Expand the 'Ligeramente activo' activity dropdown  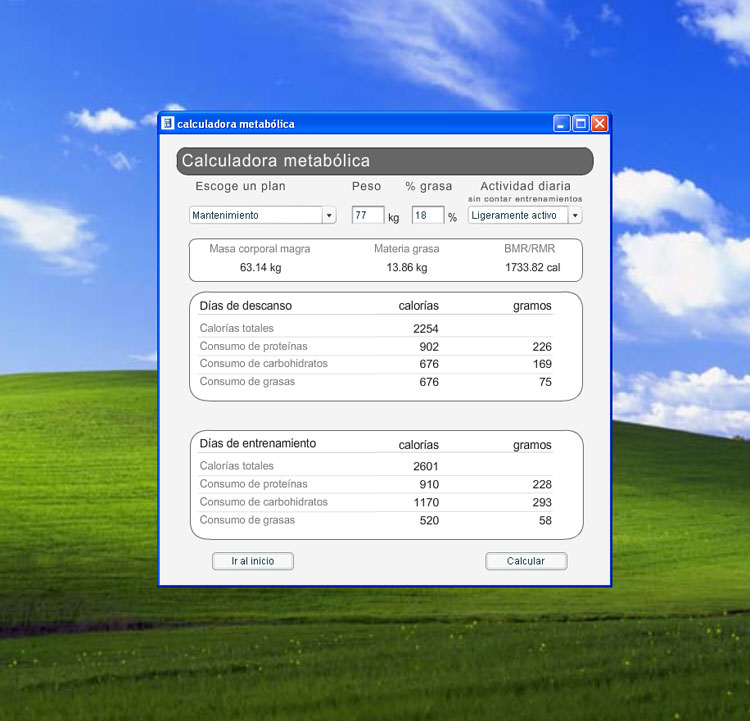coord(575,215)
